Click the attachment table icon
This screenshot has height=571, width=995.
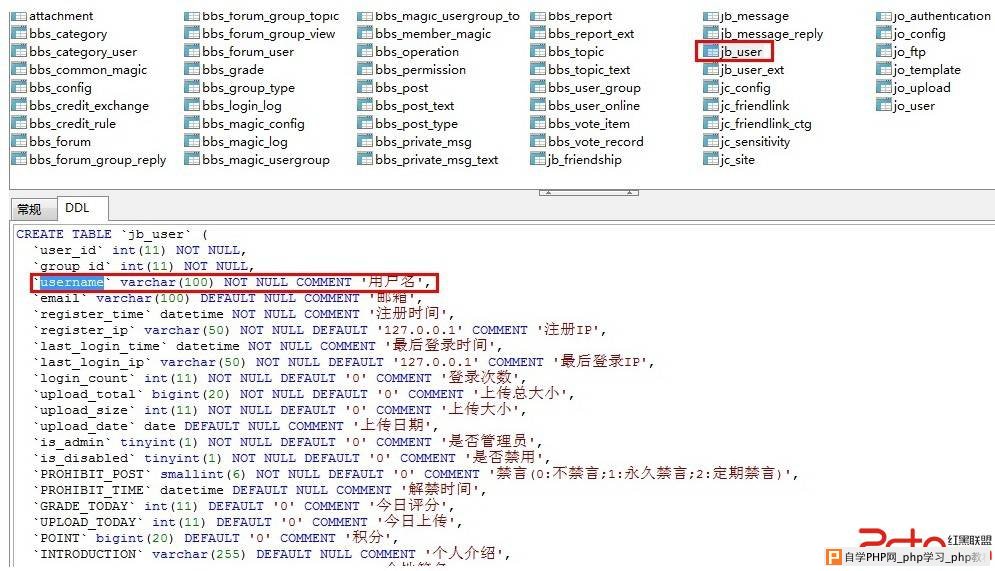(19, 16)
